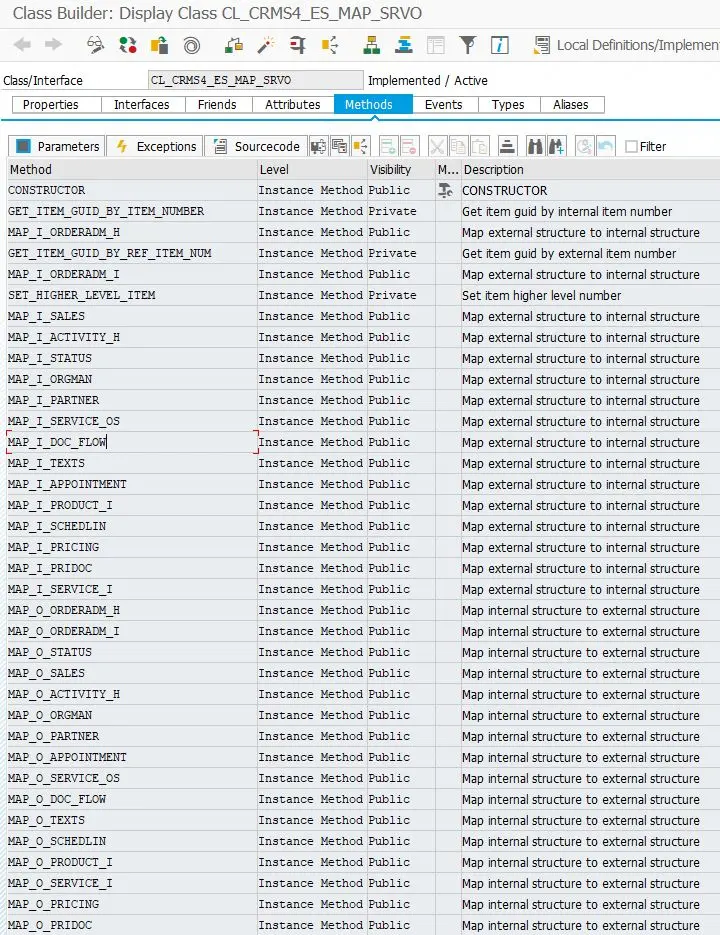
Task: Open the Types tab
Action: point(508,104)
